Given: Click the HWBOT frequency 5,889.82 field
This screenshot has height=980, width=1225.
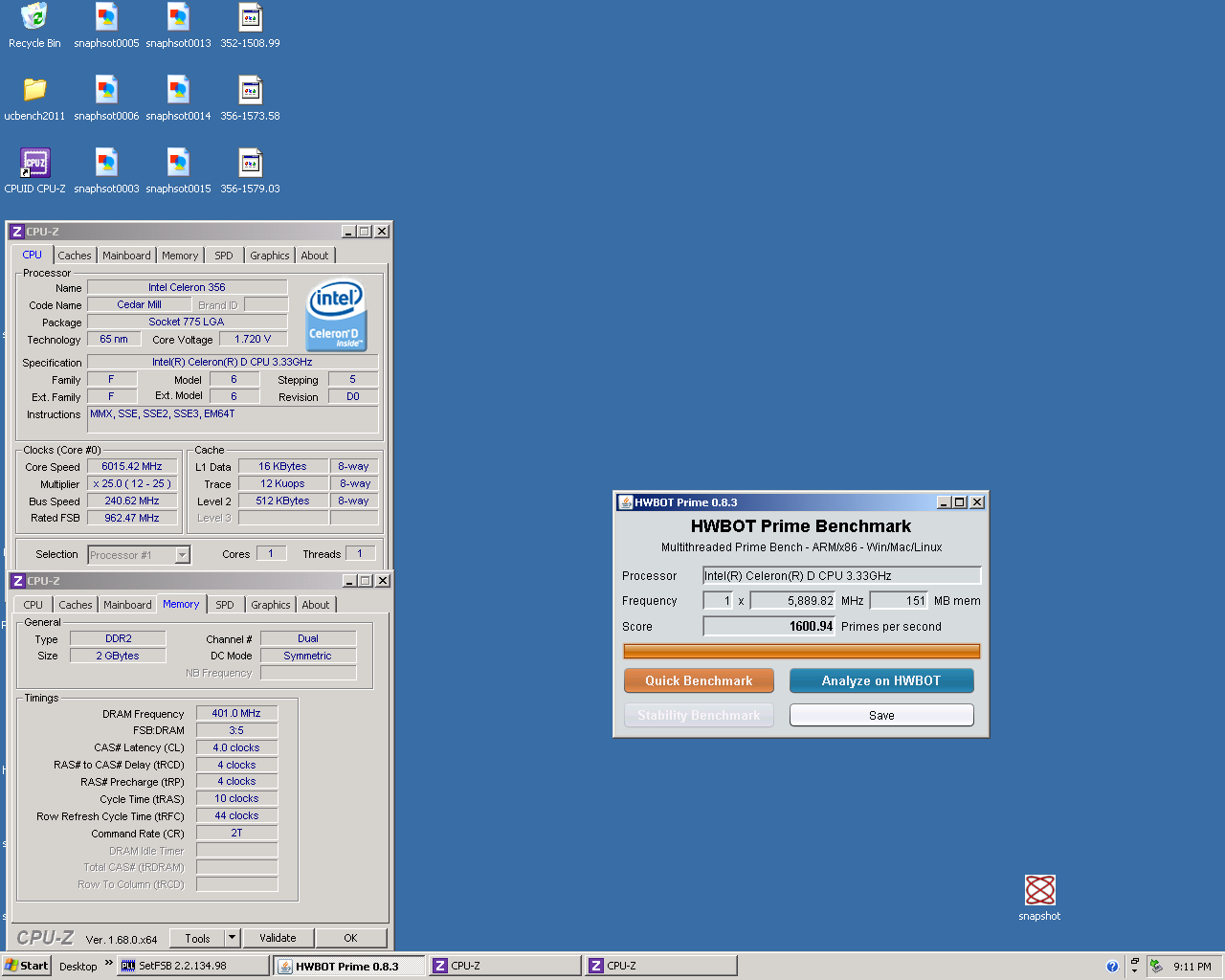Looking at the screenshot, I should tap(792, 601).
